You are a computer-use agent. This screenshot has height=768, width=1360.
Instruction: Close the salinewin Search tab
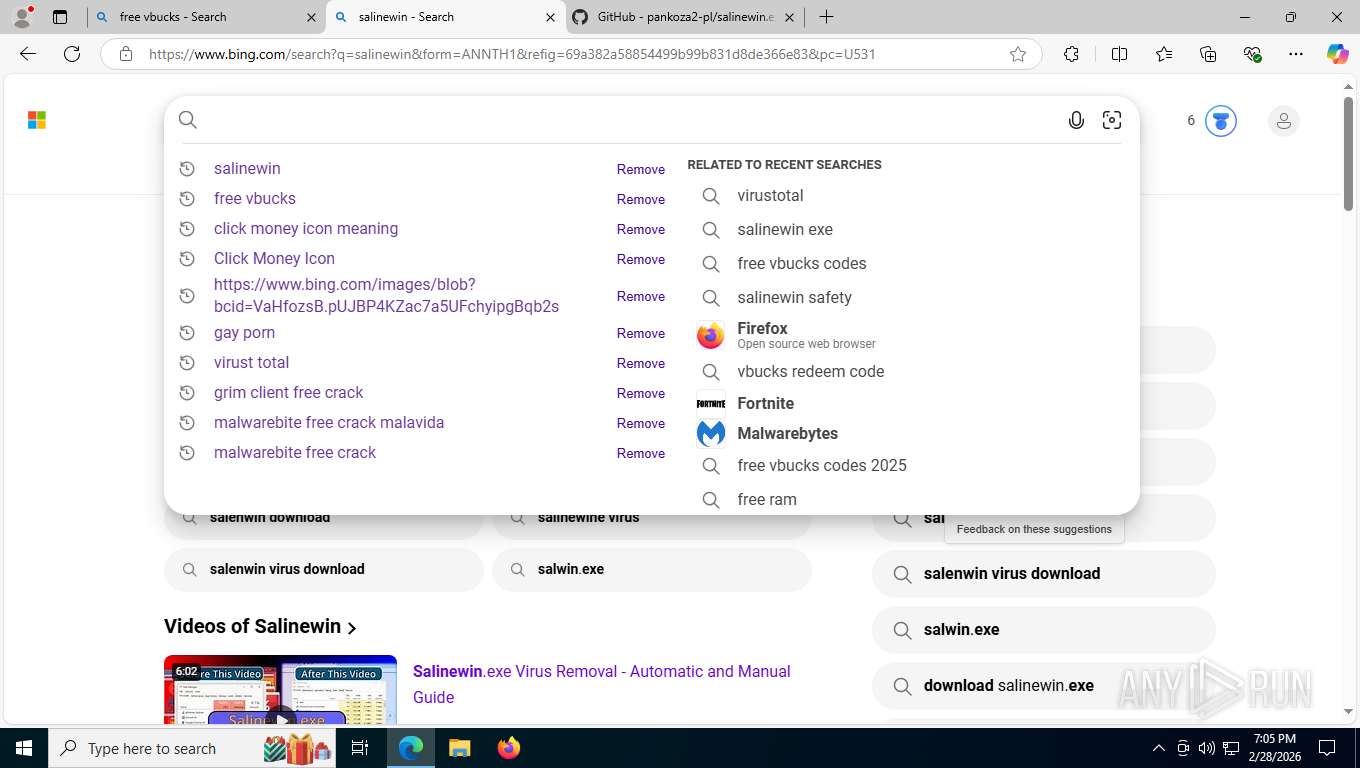(550, 17)
